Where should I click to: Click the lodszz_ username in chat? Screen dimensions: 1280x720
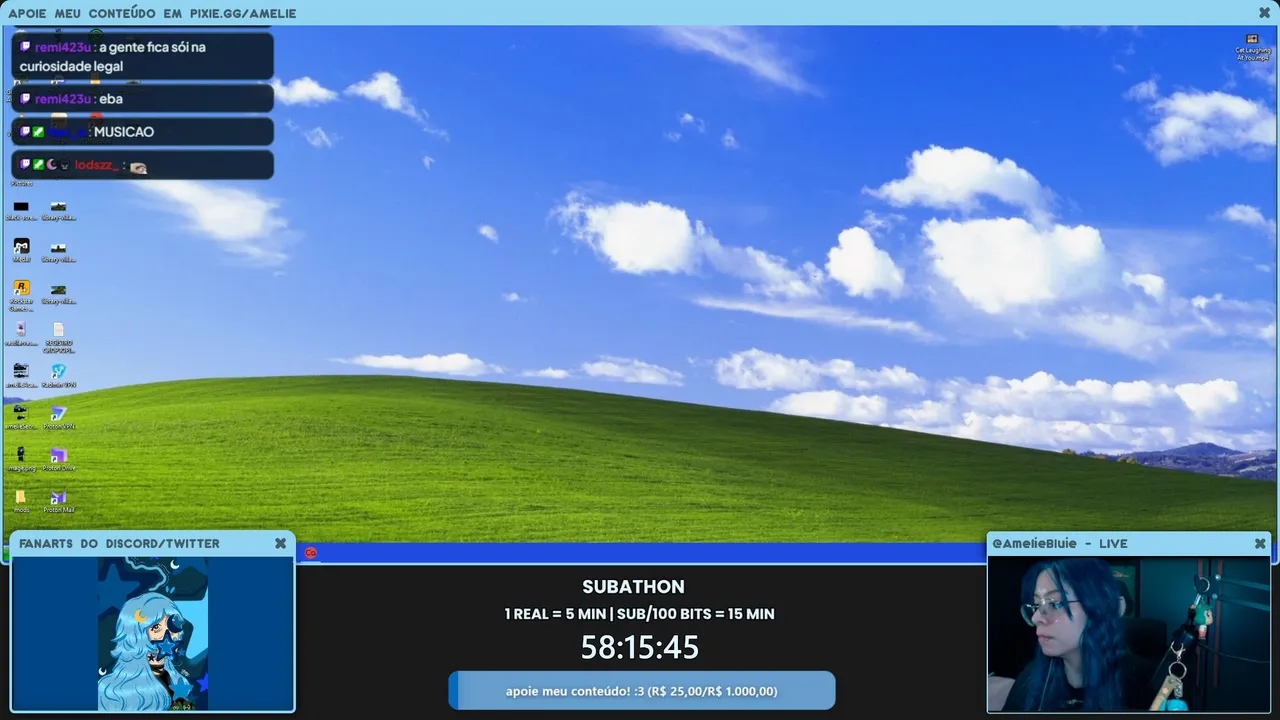96,165
